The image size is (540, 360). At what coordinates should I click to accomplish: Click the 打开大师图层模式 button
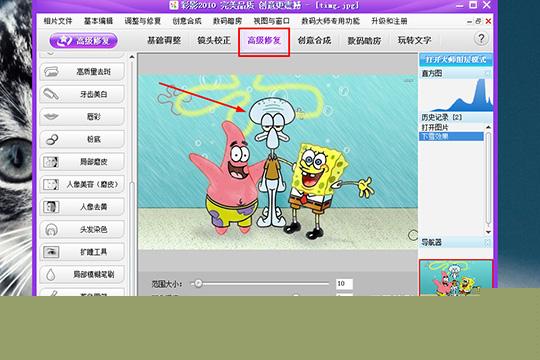click(456, 60)
